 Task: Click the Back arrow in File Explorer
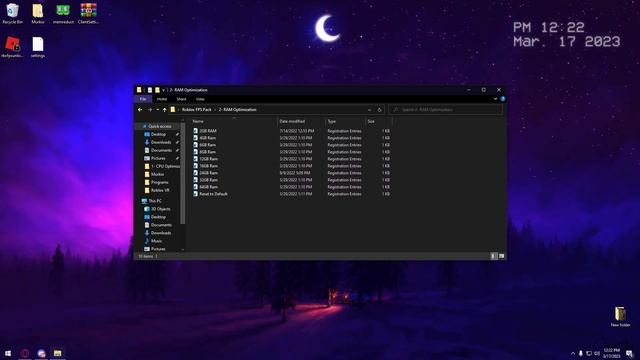pos(140,110)
